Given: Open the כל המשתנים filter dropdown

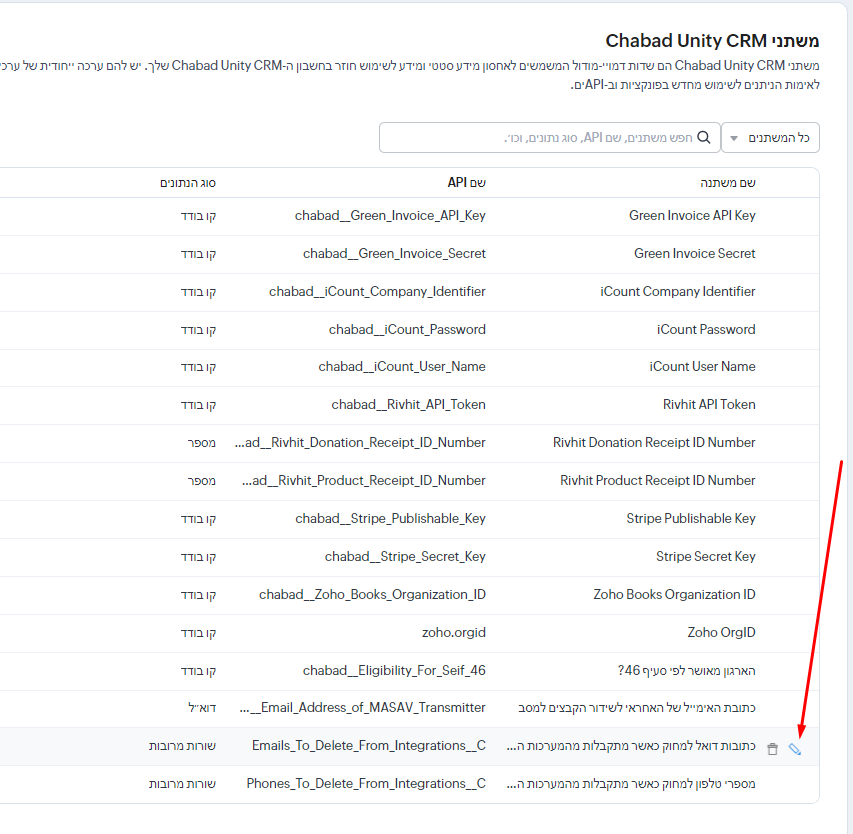Looking at the screenshot, I should pos(770,138).
